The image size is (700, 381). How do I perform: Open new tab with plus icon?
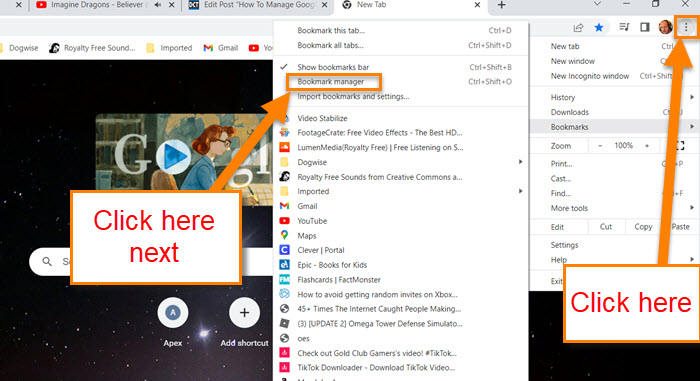(501, 5)
